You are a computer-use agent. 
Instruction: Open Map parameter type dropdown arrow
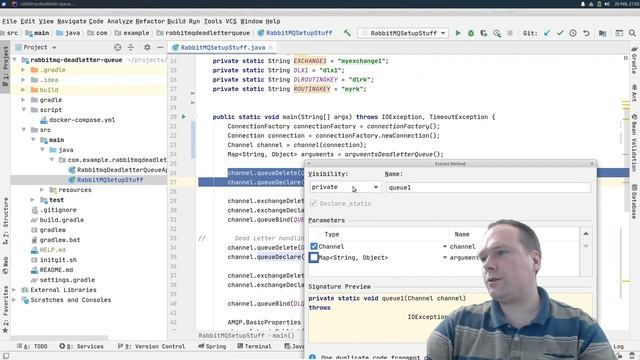444,258
